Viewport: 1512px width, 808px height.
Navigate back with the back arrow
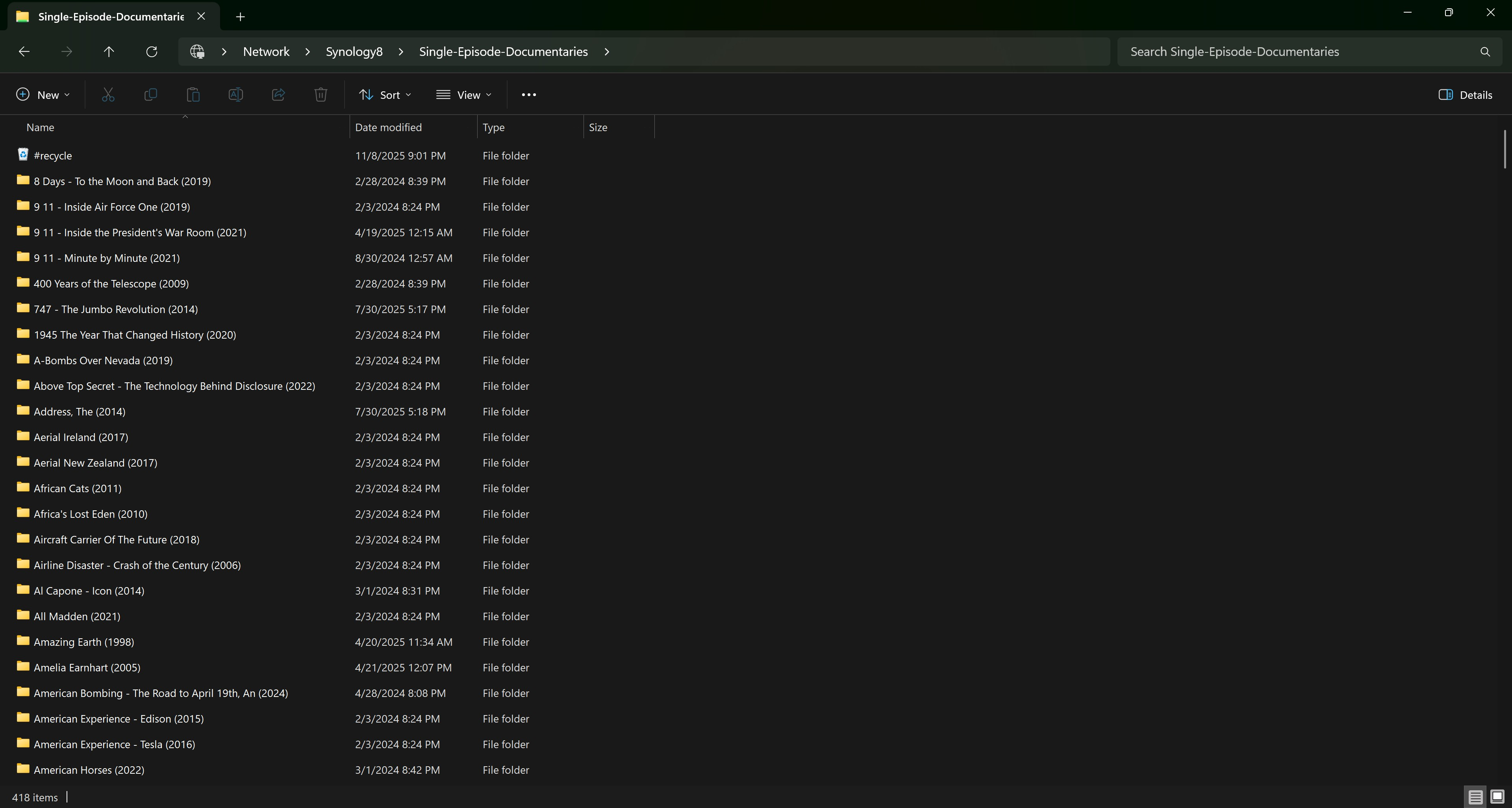click(x=24, y=52)
